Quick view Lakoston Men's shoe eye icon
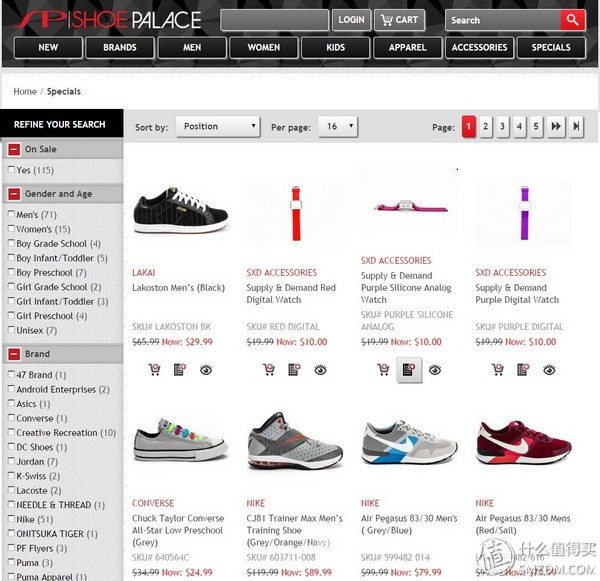The image size is (600, 581). click(x=206, y=370)
